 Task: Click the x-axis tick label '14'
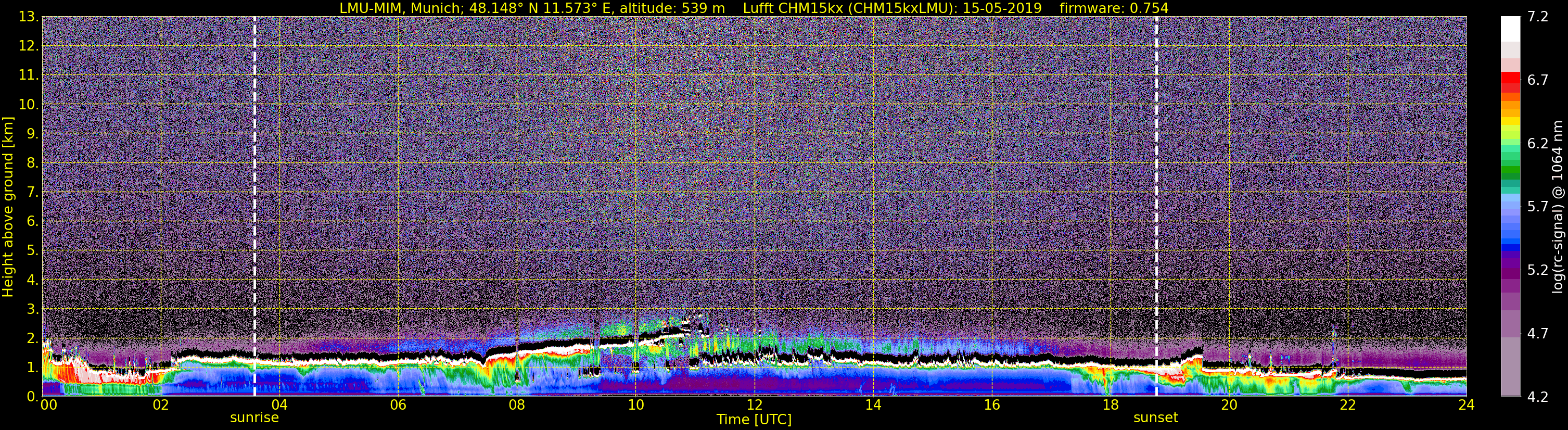click(x=873, y=405)
